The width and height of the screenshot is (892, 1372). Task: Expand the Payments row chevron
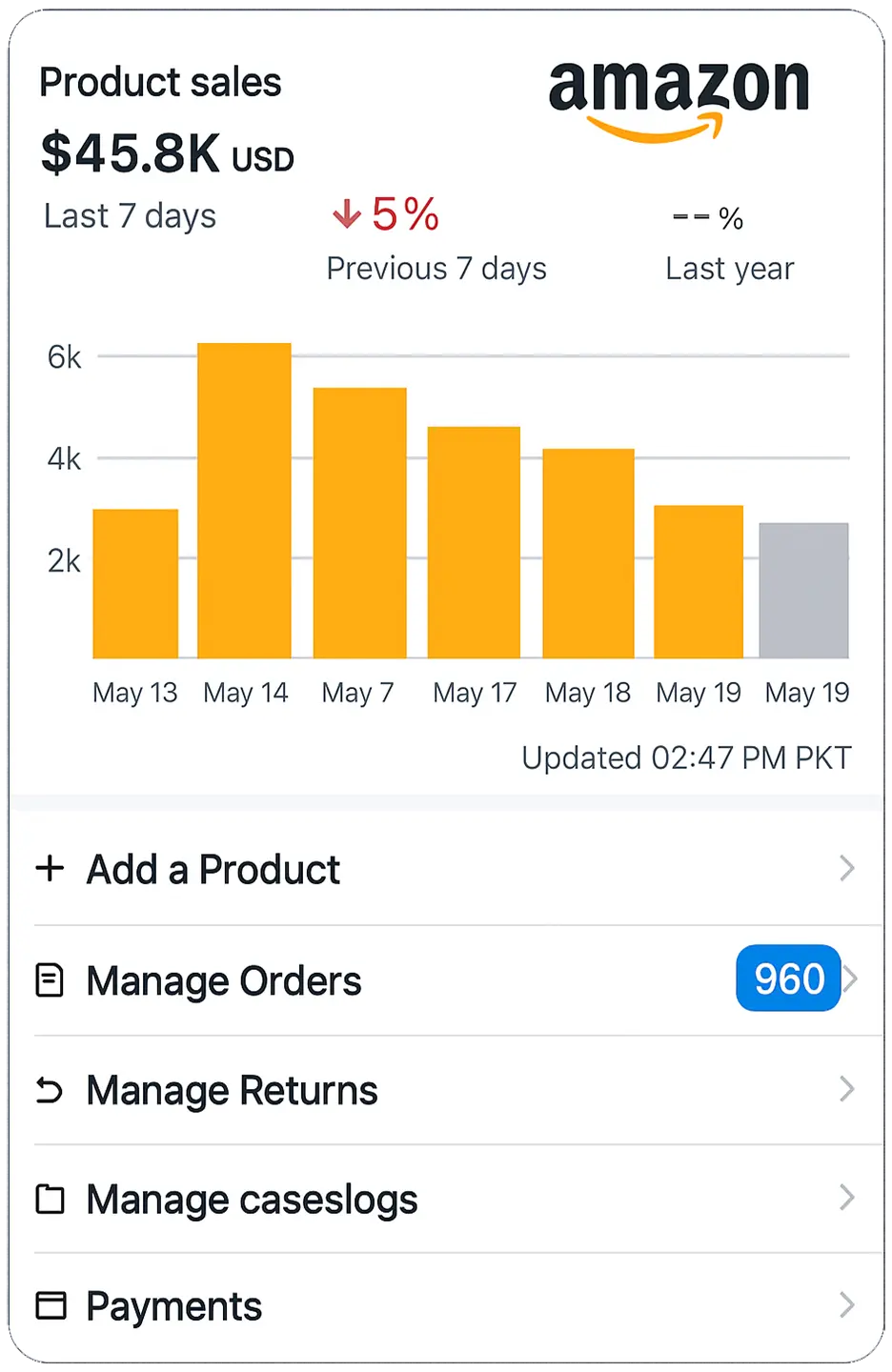846,1305
